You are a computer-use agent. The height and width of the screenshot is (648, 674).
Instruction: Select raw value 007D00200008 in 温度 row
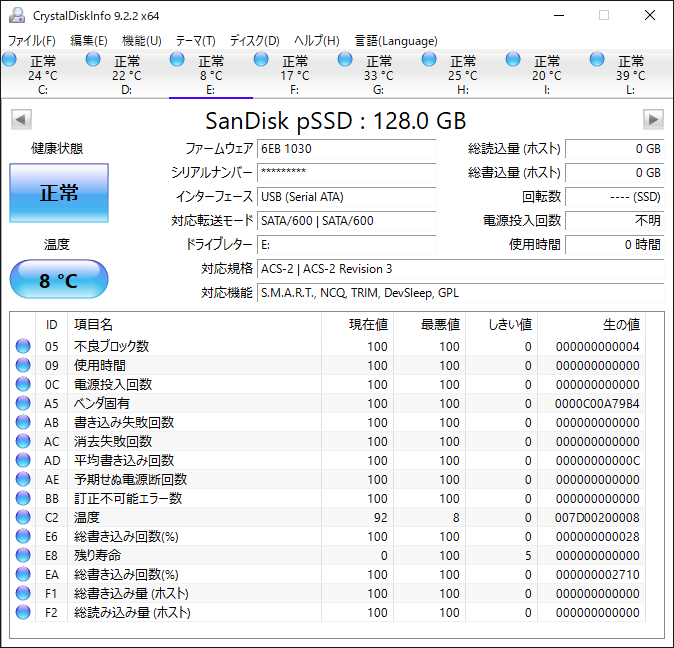pyautogui.click(x=597, y=517)
